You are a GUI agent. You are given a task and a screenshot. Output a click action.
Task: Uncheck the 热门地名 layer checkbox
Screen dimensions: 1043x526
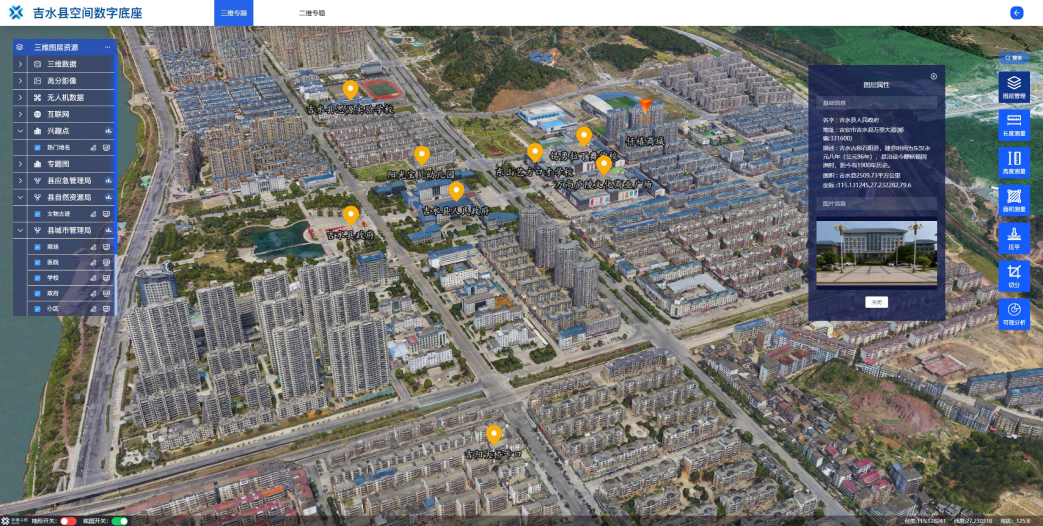point(38,148)
